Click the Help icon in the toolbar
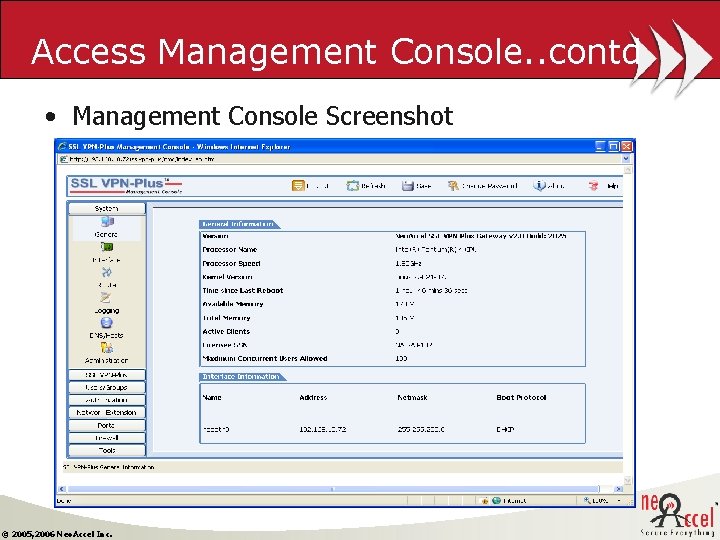Viewport: 720px width, 540px height. point(593,186)
